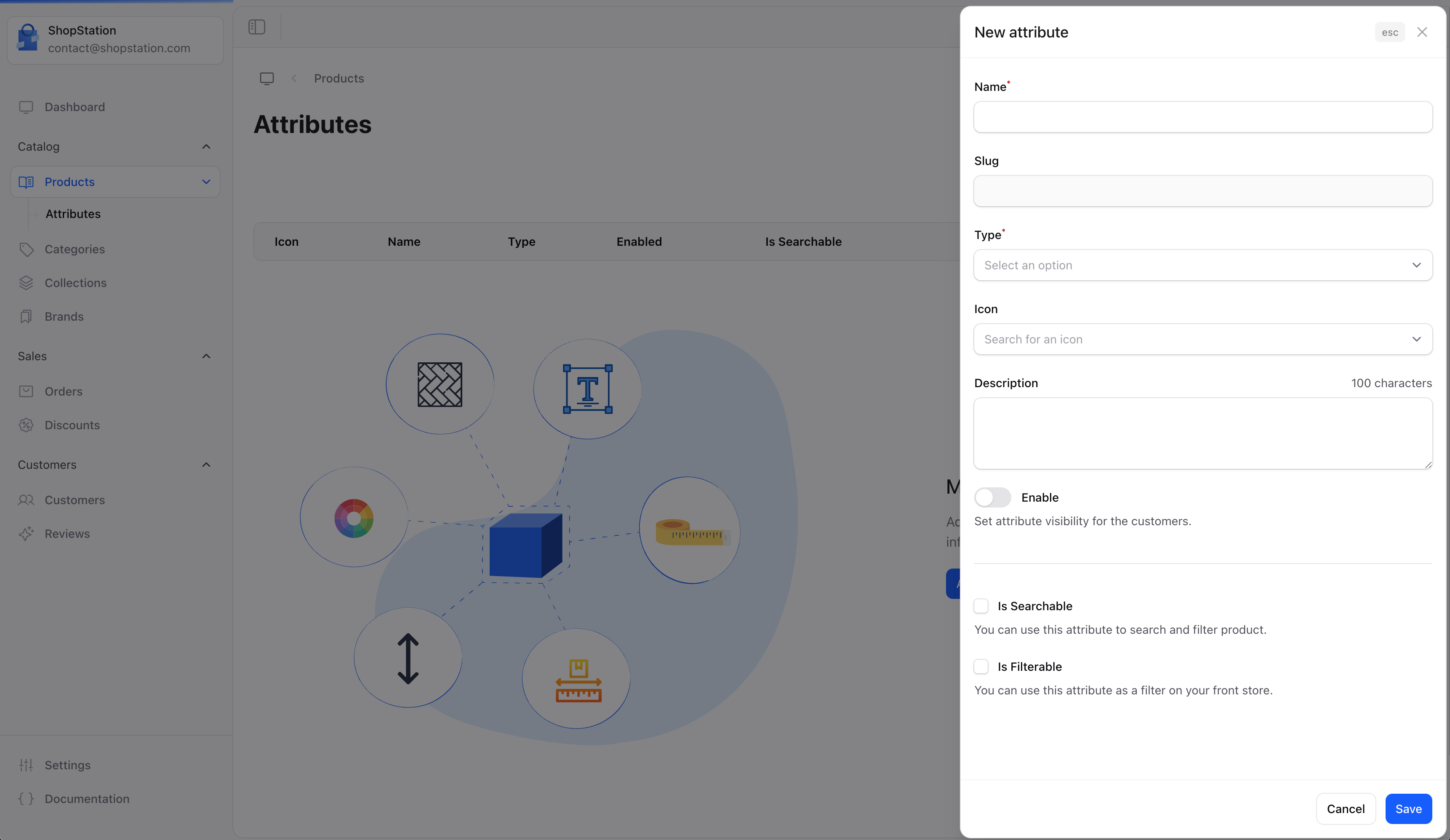1450x840 pixels.
Task: Click the Brands bookmark icon
Action: (x=26, y=316)
